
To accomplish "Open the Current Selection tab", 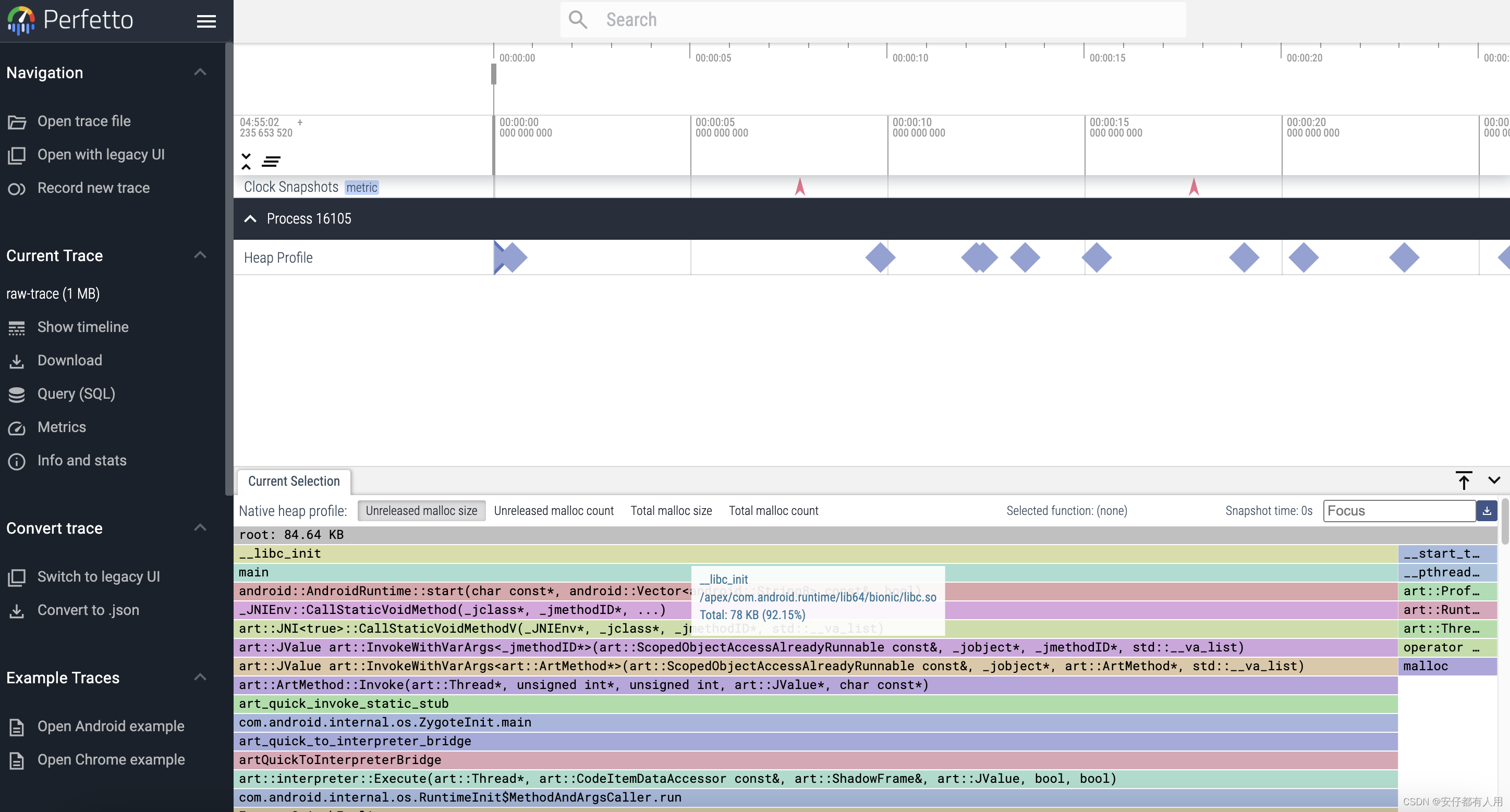I will [294, 481].
